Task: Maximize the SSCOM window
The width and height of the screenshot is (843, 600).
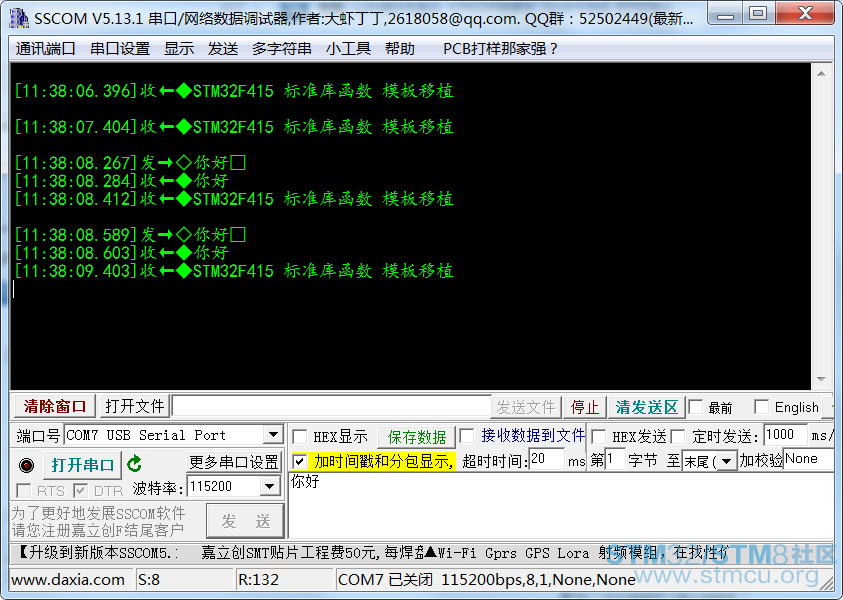Action: pos(759,14)
